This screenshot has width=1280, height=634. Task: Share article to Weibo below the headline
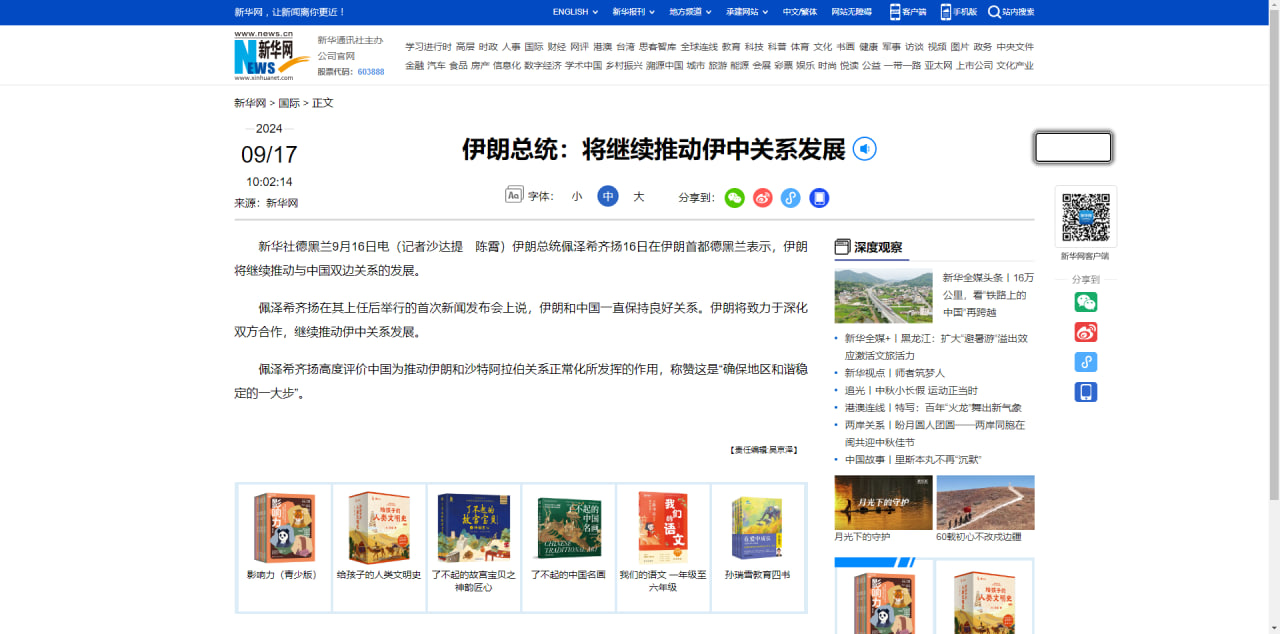[763, 198]
